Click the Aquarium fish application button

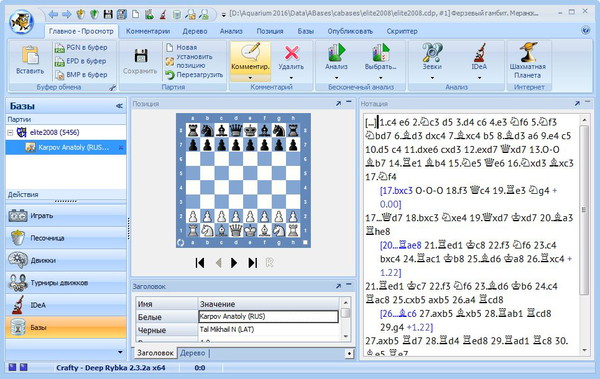click(21, 22)
